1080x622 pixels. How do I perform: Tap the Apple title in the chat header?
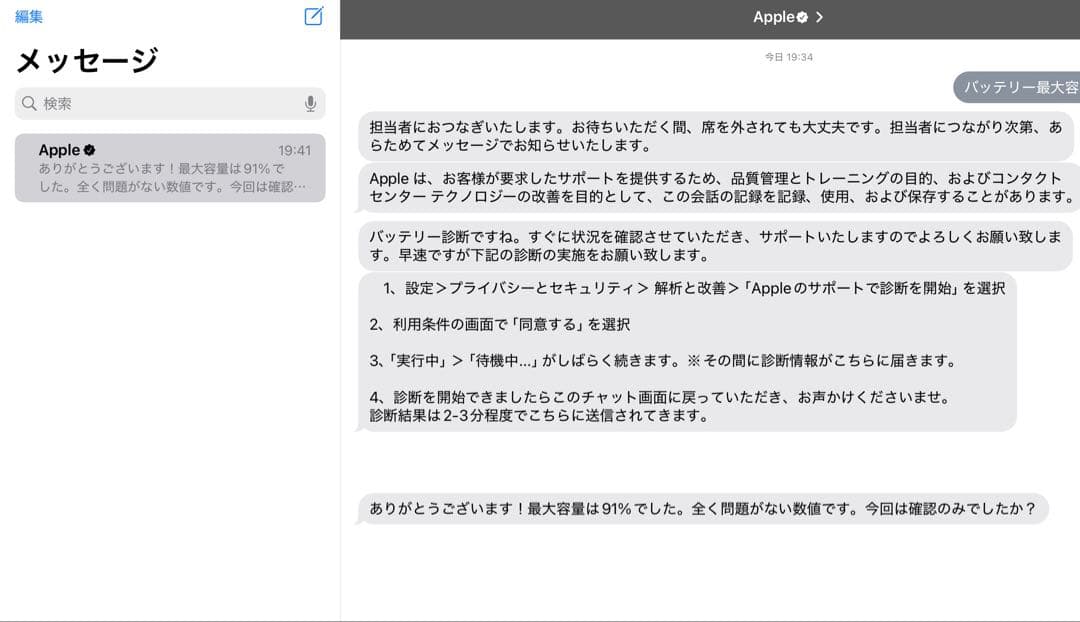point(775,16)
